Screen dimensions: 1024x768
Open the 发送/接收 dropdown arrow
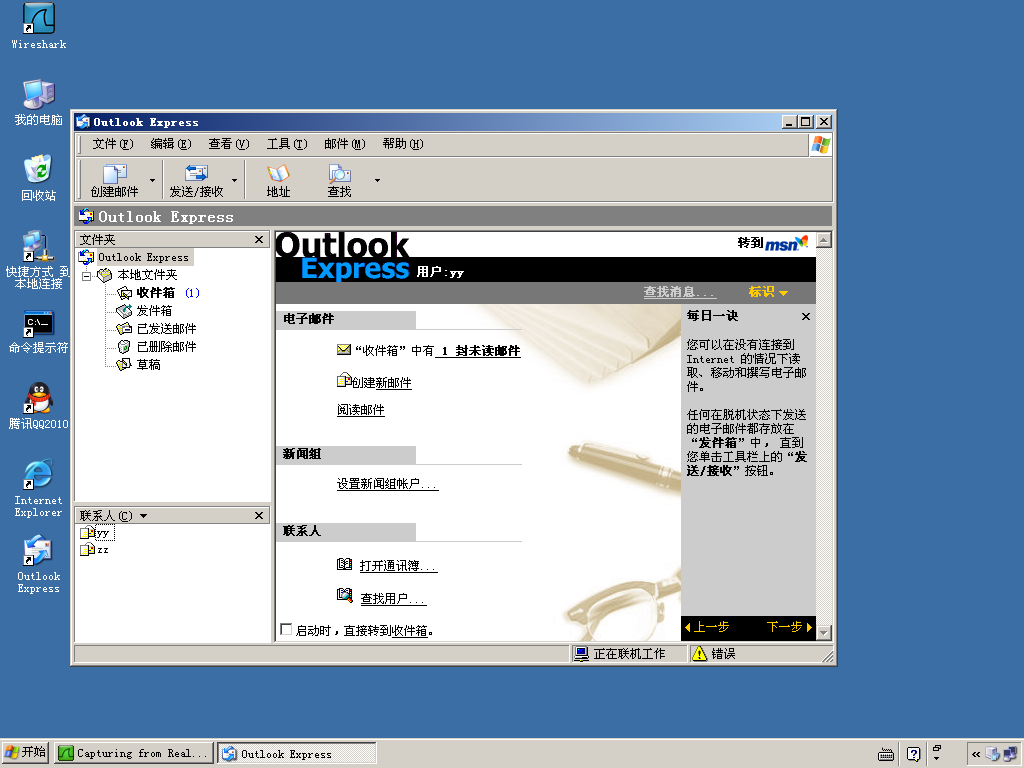point(234,180)
